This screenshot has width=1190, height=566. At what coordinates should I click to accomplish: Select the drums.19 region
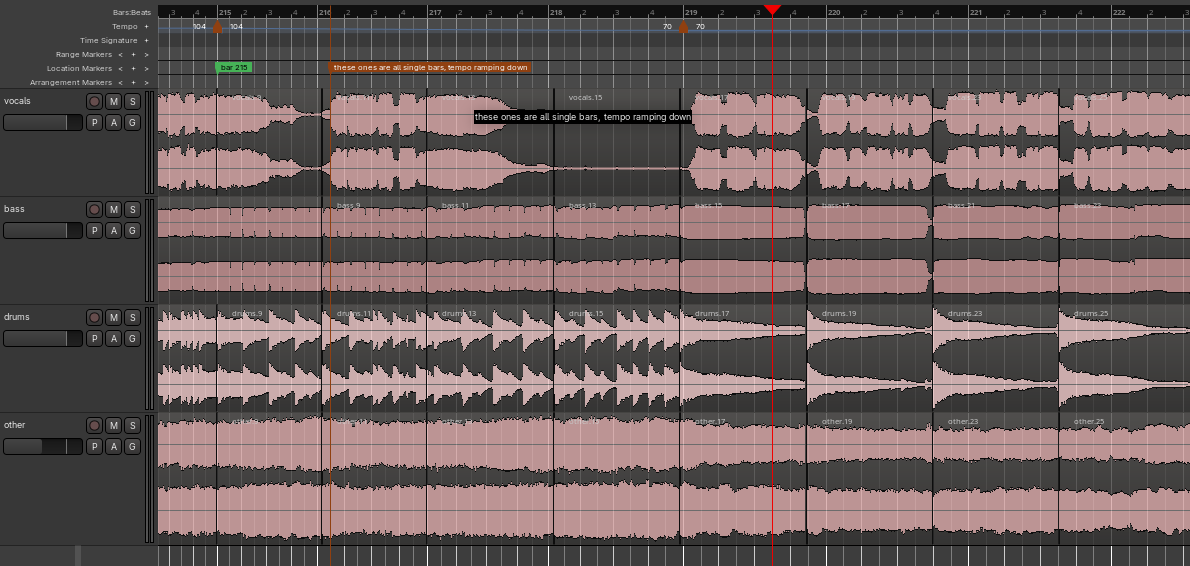coord(869,357)
